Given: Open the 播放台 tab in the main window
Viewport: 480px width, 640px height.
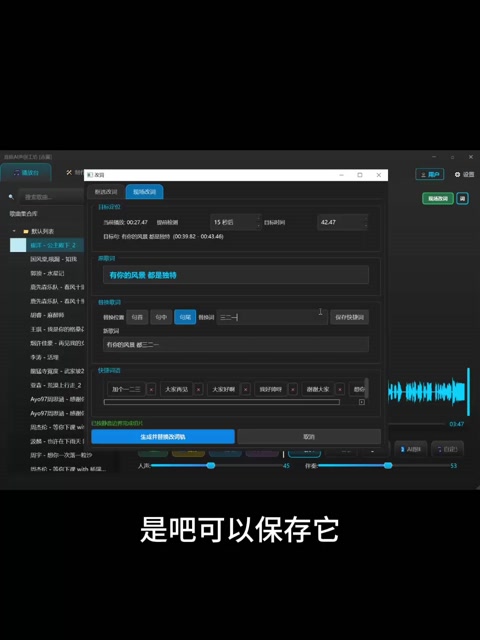Looking at the screenshot, I should 26,173.
